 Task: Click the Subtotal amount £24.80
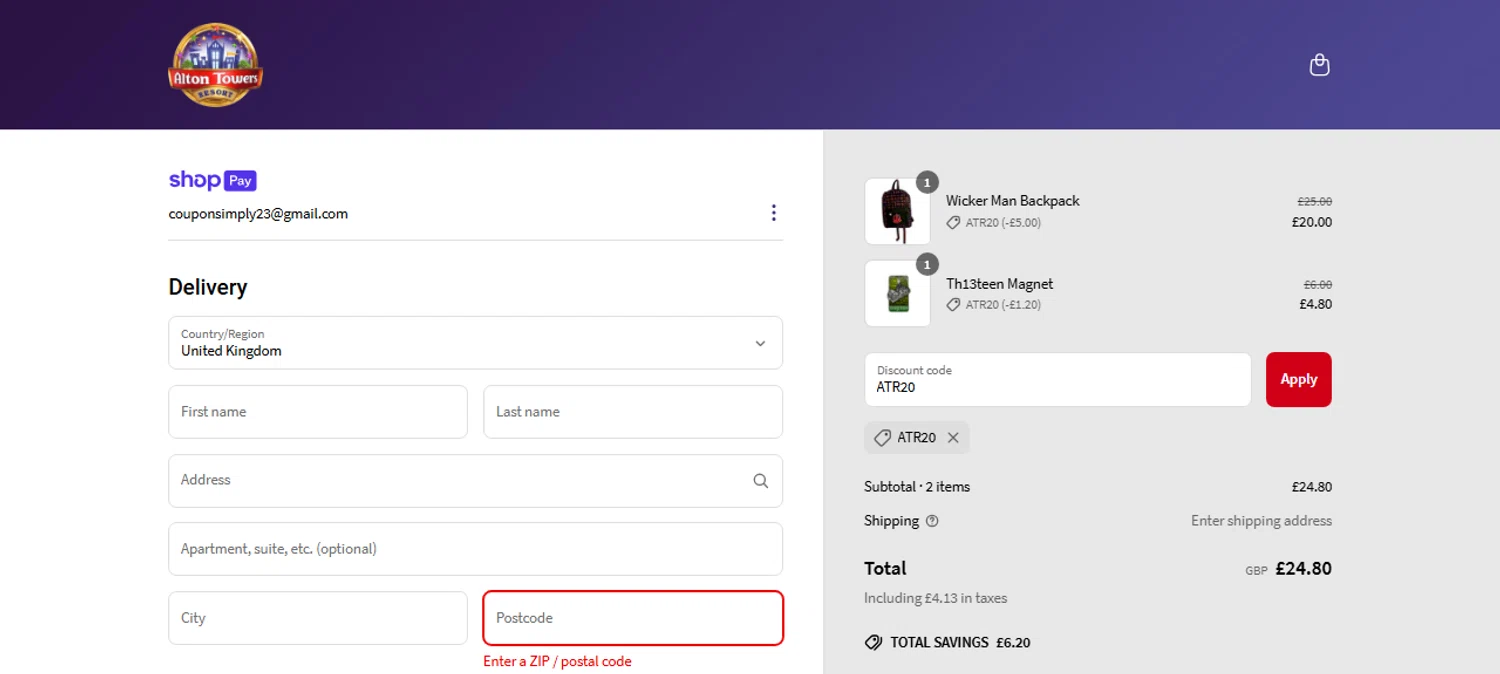[1311, 487]
